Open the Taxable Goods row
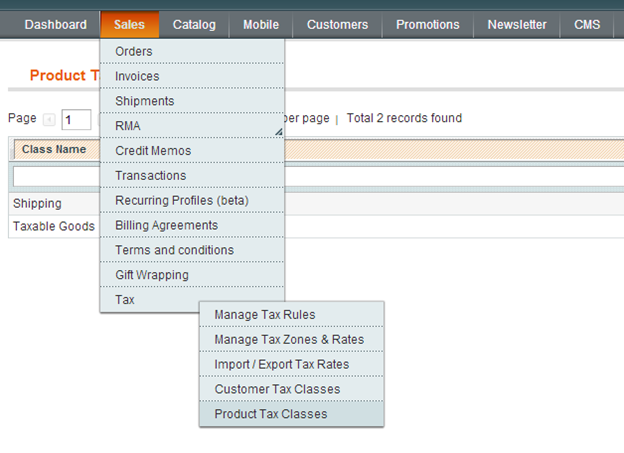624x453 pixels. pos(54,226)
